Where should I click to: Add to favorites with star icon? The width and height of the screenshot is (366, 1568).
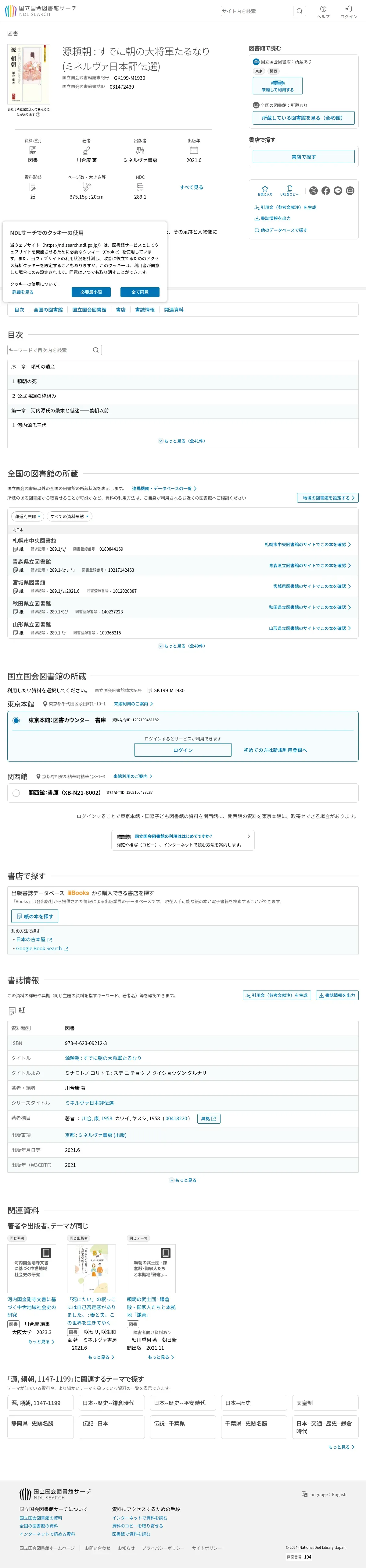[265, 191]
